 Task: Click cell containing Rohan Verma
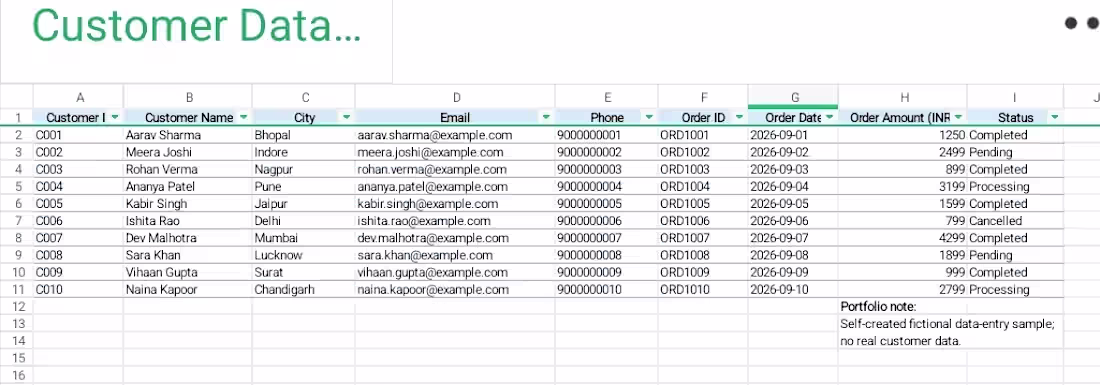(x=188, y=169)
